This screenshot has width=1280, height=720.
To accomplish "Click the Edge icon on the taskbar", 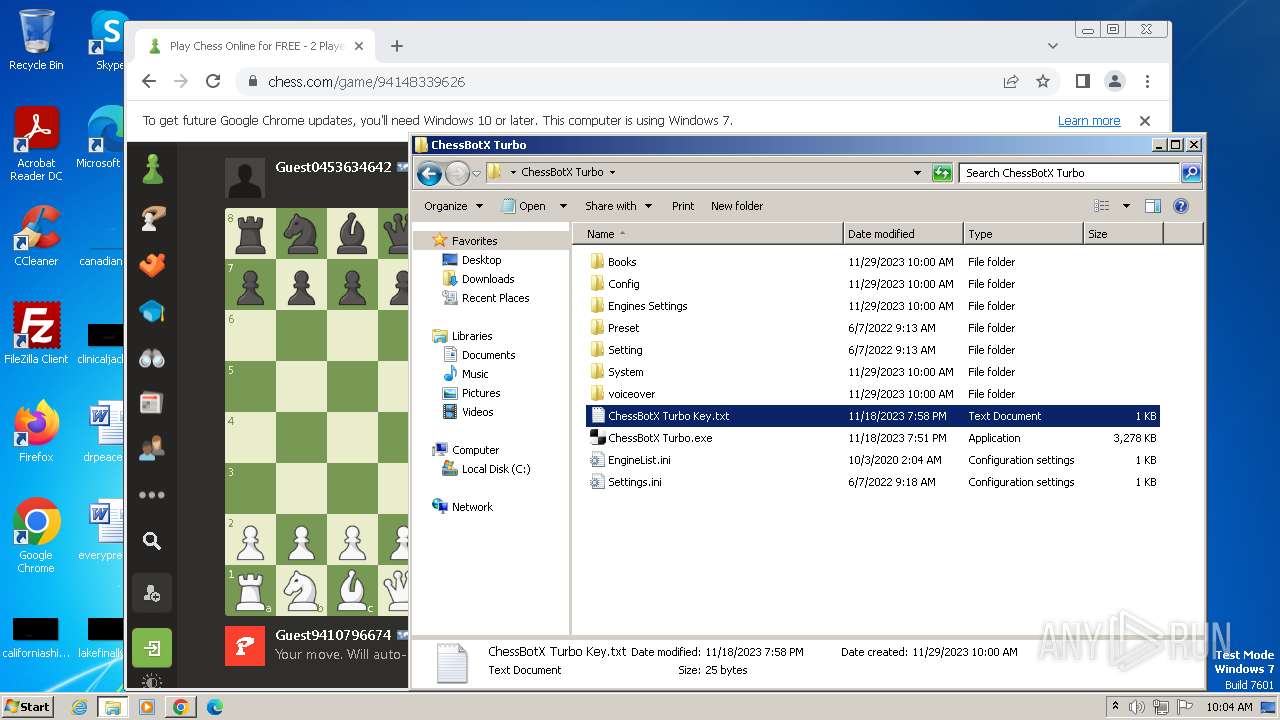I will pos(214,706).
